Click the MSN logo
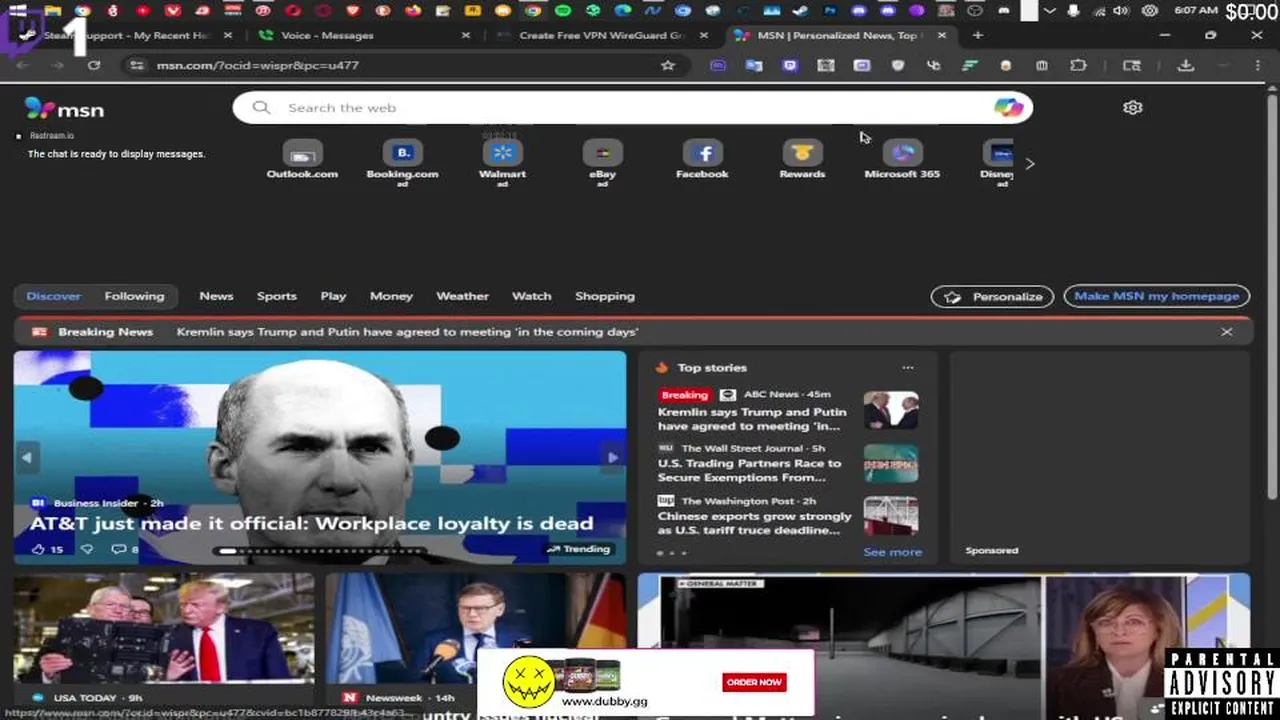The width and height of the screenshot is (1280, 720). pyautogui.click(x=64, y=109)
